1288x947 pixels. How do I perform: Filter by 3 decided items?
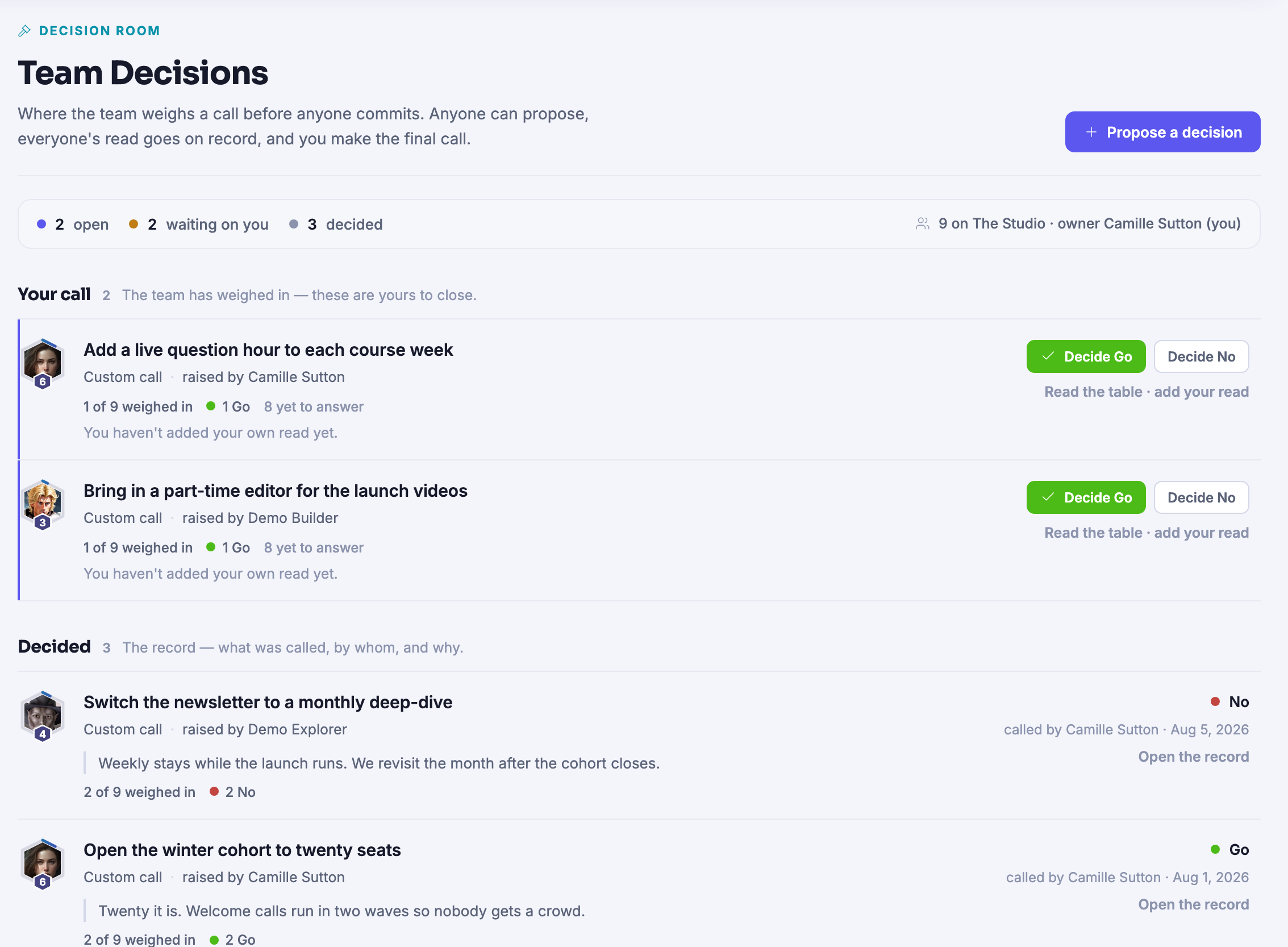[336, 225]
